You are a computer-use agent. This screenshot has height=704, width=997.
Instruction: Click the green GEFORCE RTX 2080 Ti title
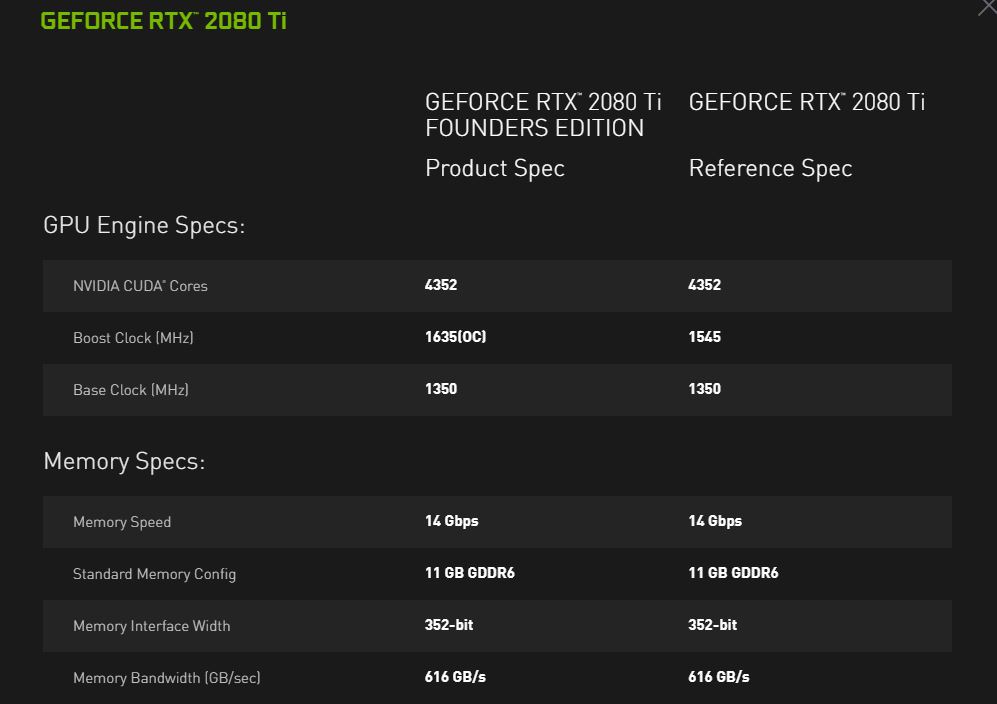pyautogui.click(x=163, y=20)
